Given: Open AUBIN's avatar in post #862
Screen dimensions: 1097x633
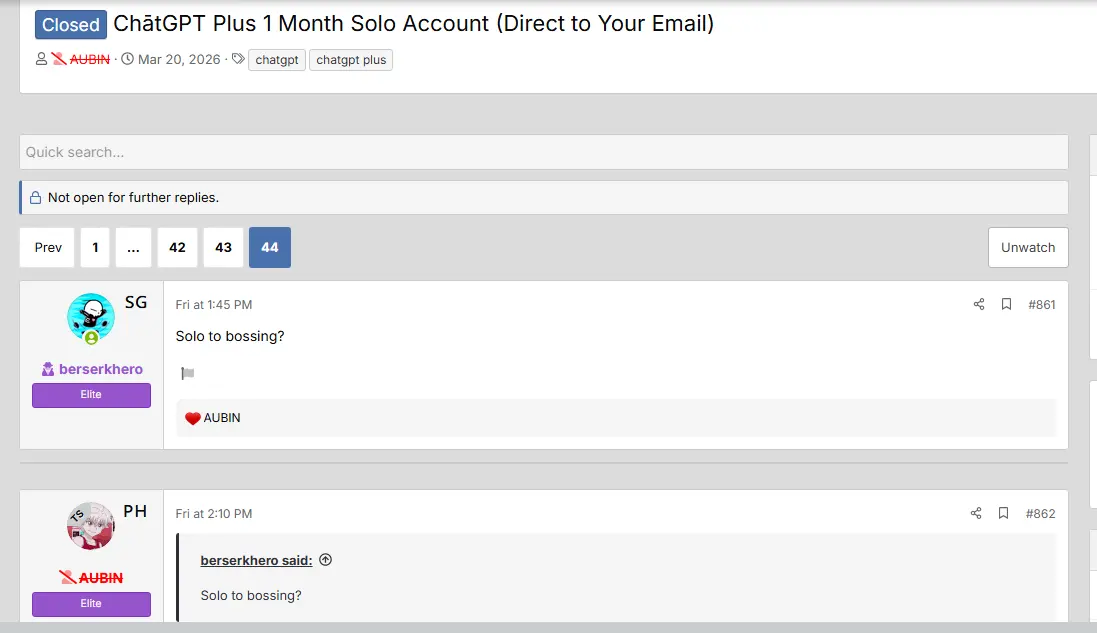Looking at the screenshot, I should pos(91,526).
